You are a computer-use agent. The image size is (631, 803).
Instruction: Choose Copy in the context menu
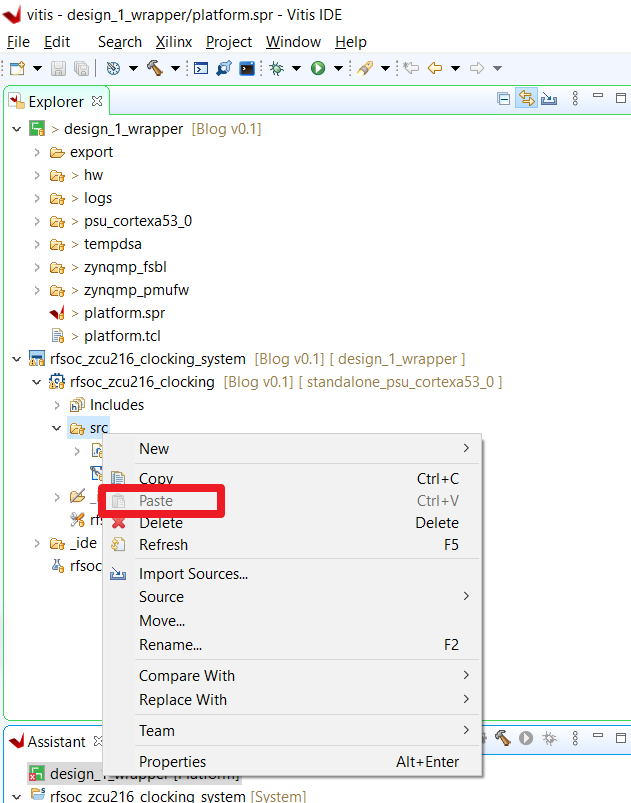pyautogui.click(x=292, y=478)
